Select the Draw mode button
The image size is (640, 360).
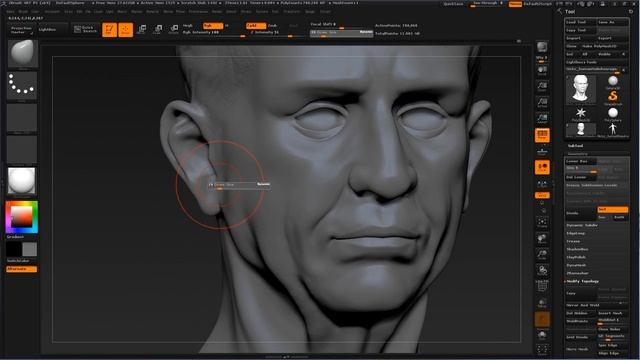126,29
